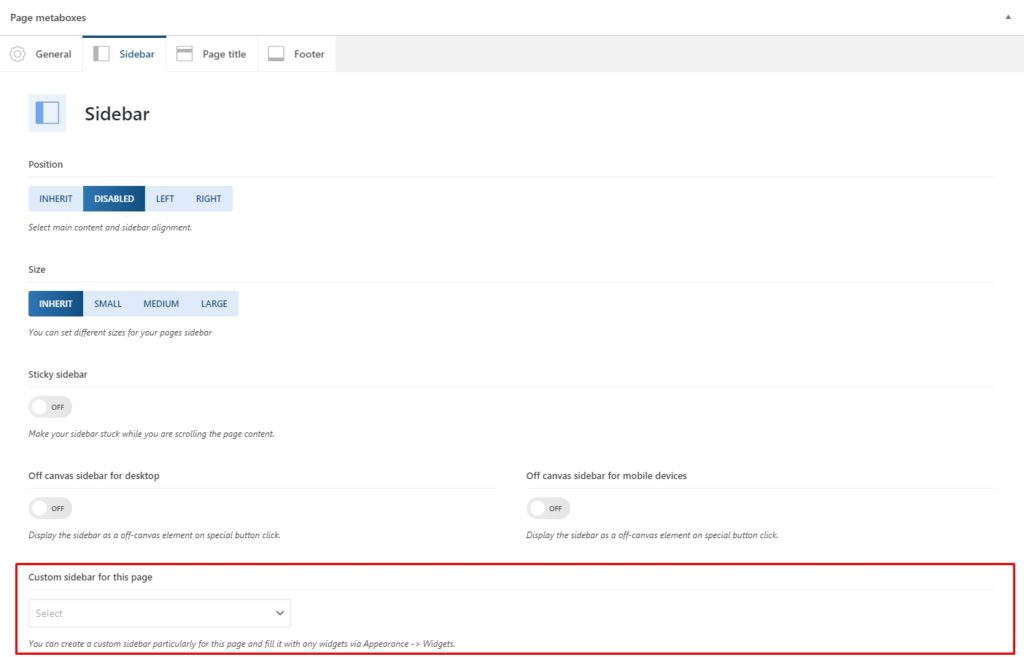
Task: Set sidebar position to Right
Action: coord(209,199)
